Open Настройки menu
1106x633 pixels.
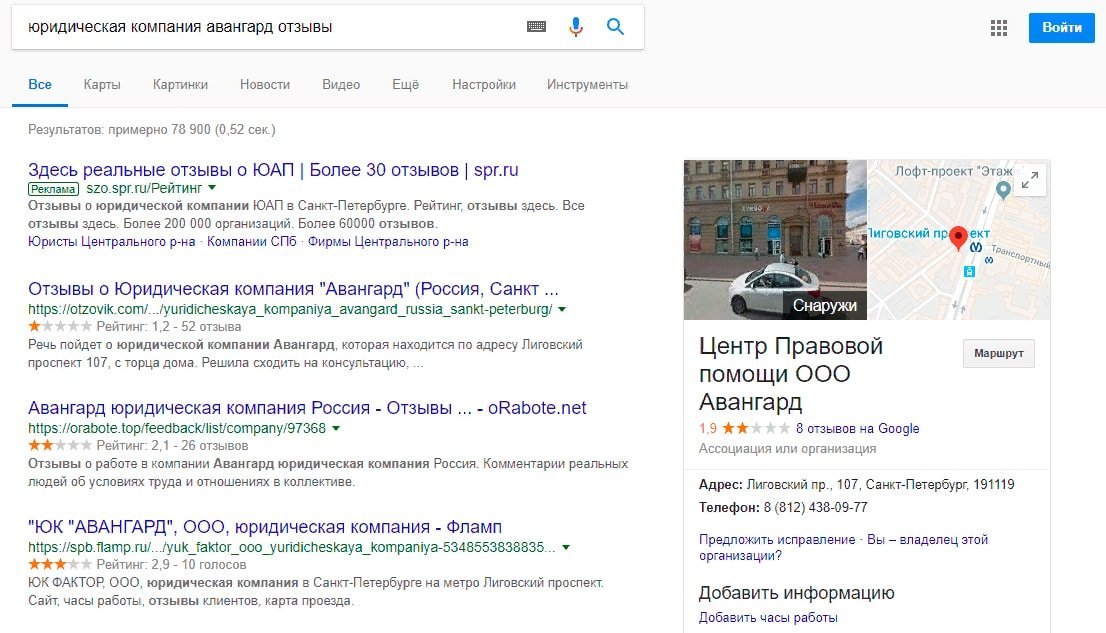[x=483, y=85]
